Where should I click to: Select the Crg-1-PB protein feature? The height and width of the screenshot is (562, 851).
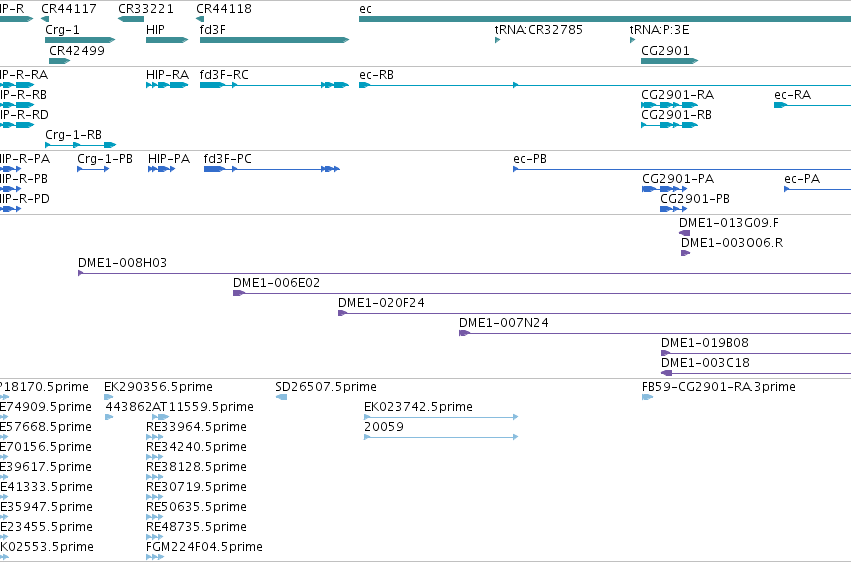pyautogui.click(x=93, y=169)
